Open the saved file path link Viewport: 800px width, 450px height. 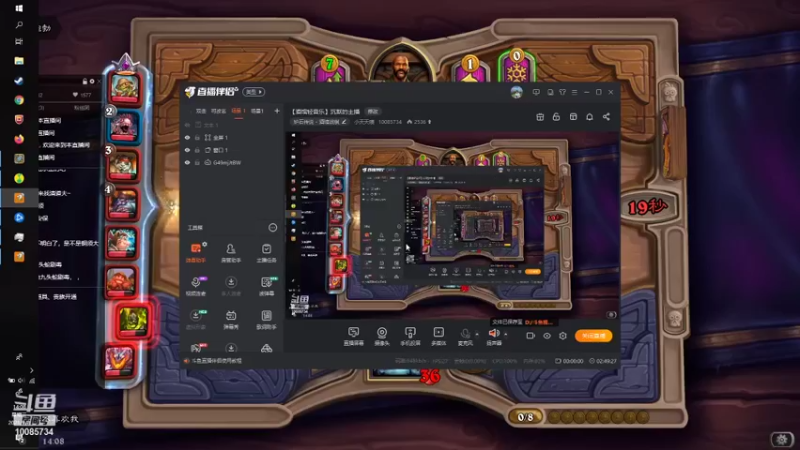(539, 322)
